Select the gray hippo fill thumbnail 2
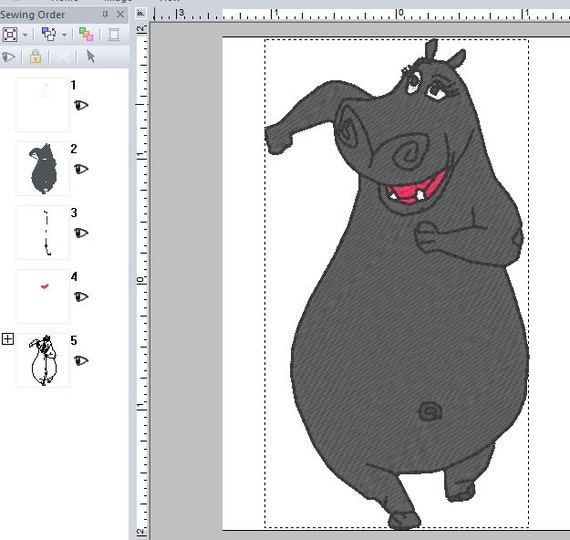 point(43,168)
